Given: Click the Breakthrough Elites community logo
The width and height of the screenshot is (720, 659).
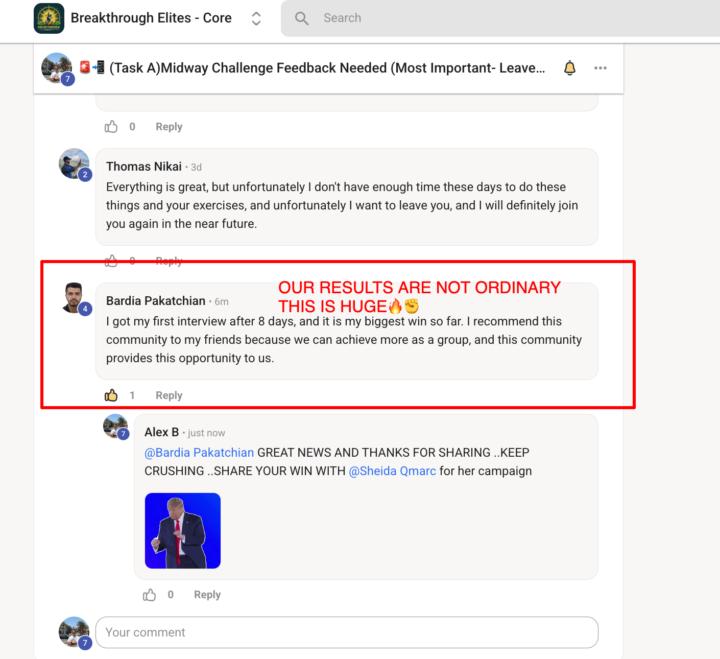Looking at the screenshot, I should (49, 18).
